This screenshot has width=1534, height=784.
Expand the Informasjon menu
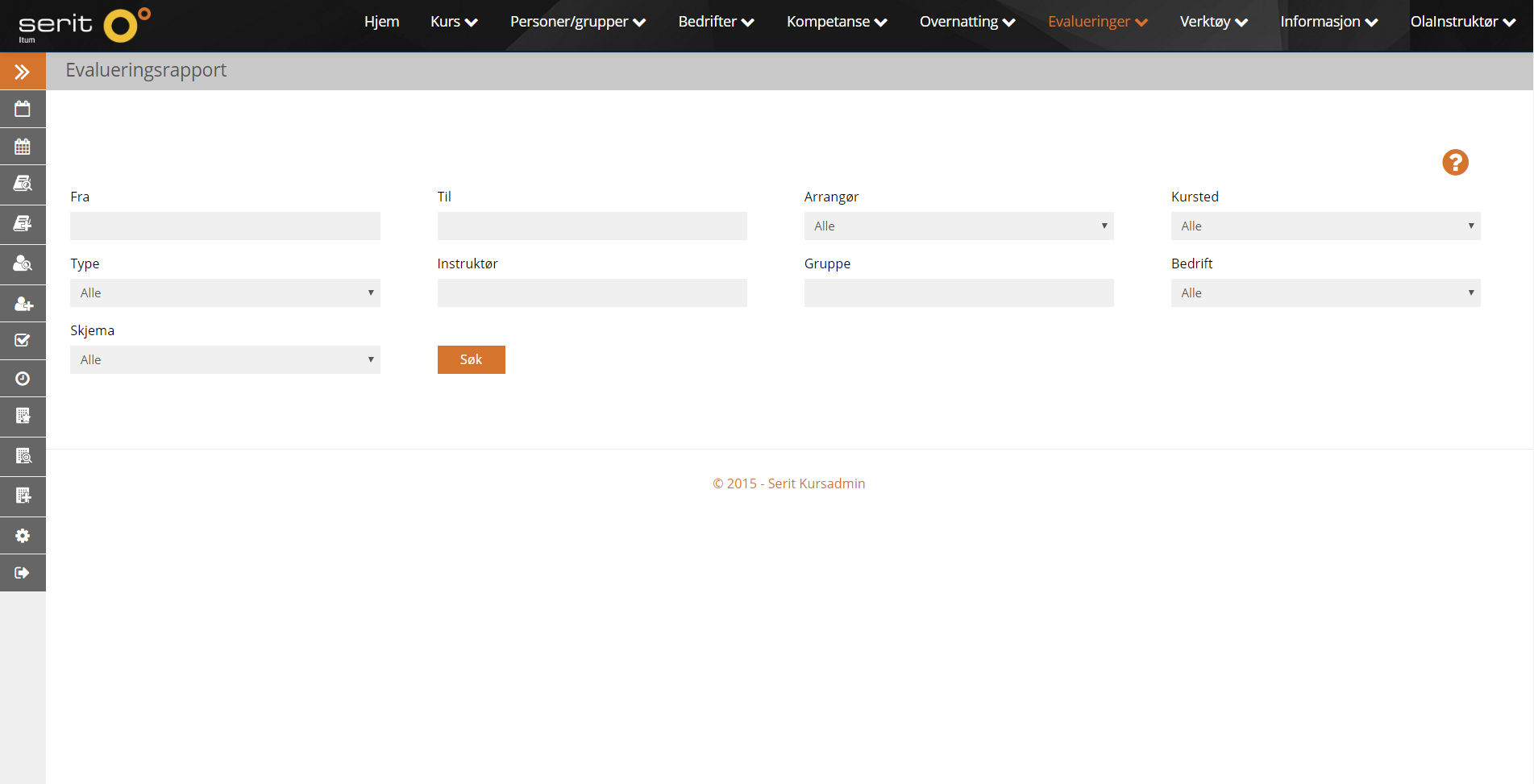[x=1329, y=22]
